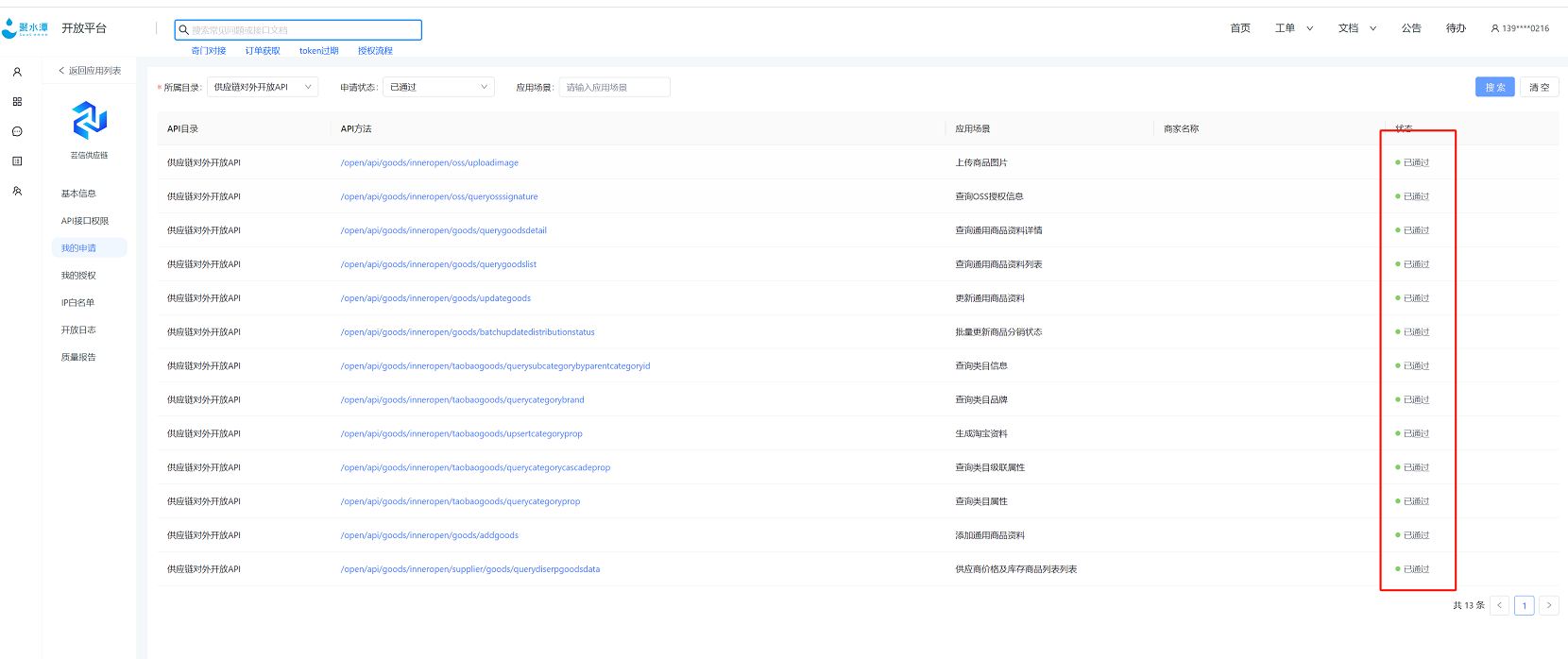1568x659 pixels.
Task: Open the list document icon in left rail
Action: 17,161
